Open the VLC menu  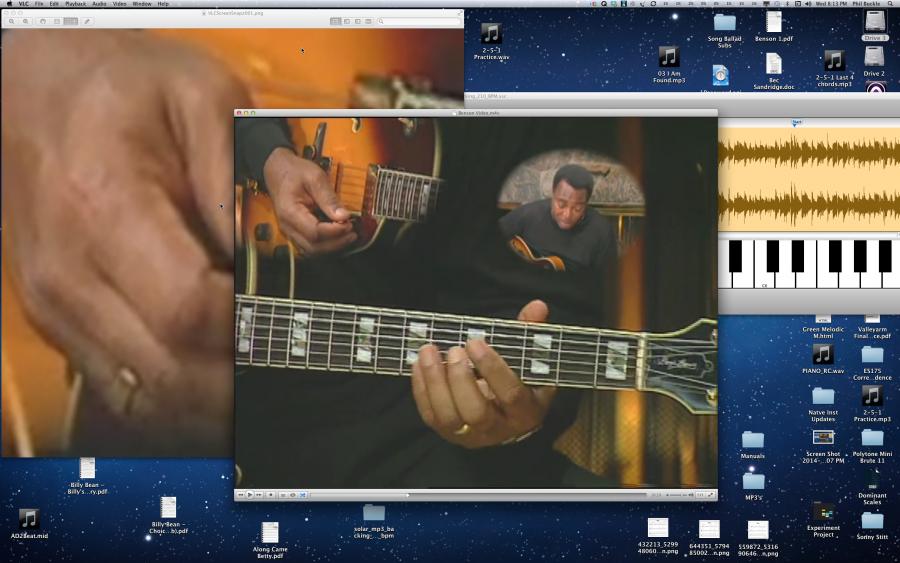coord(24,3)
